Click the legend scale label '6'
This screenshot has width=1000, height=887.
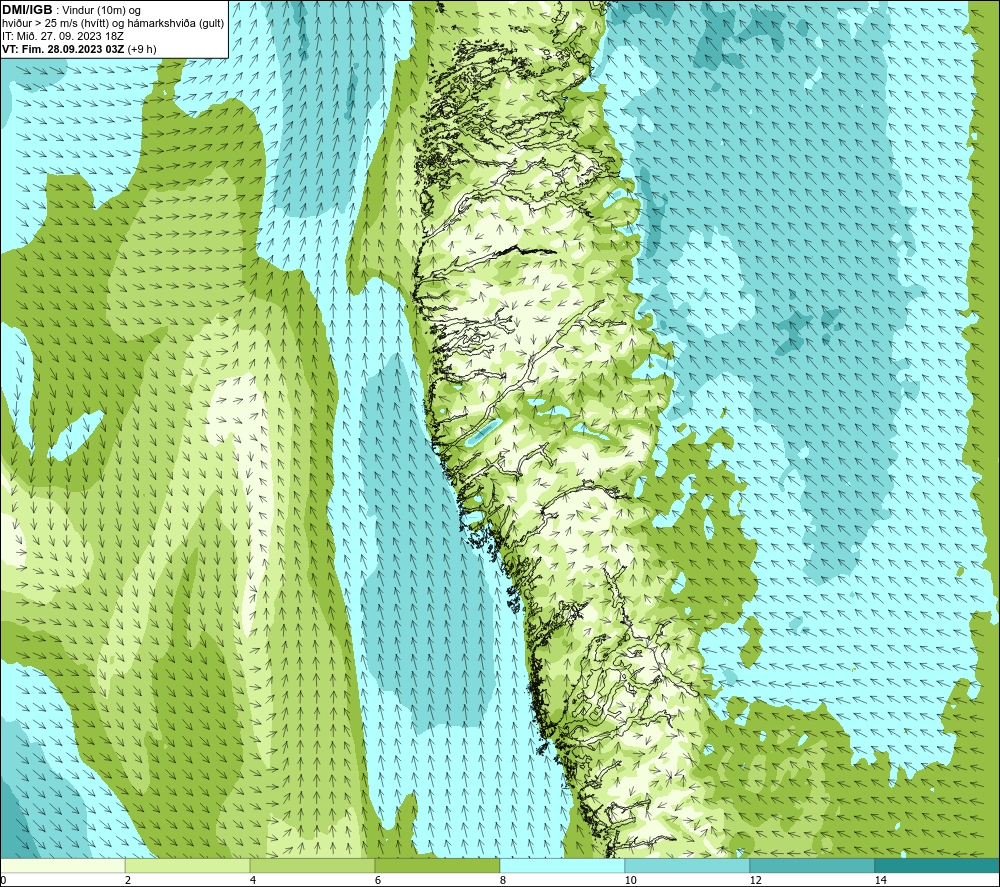tap(378, 880)
